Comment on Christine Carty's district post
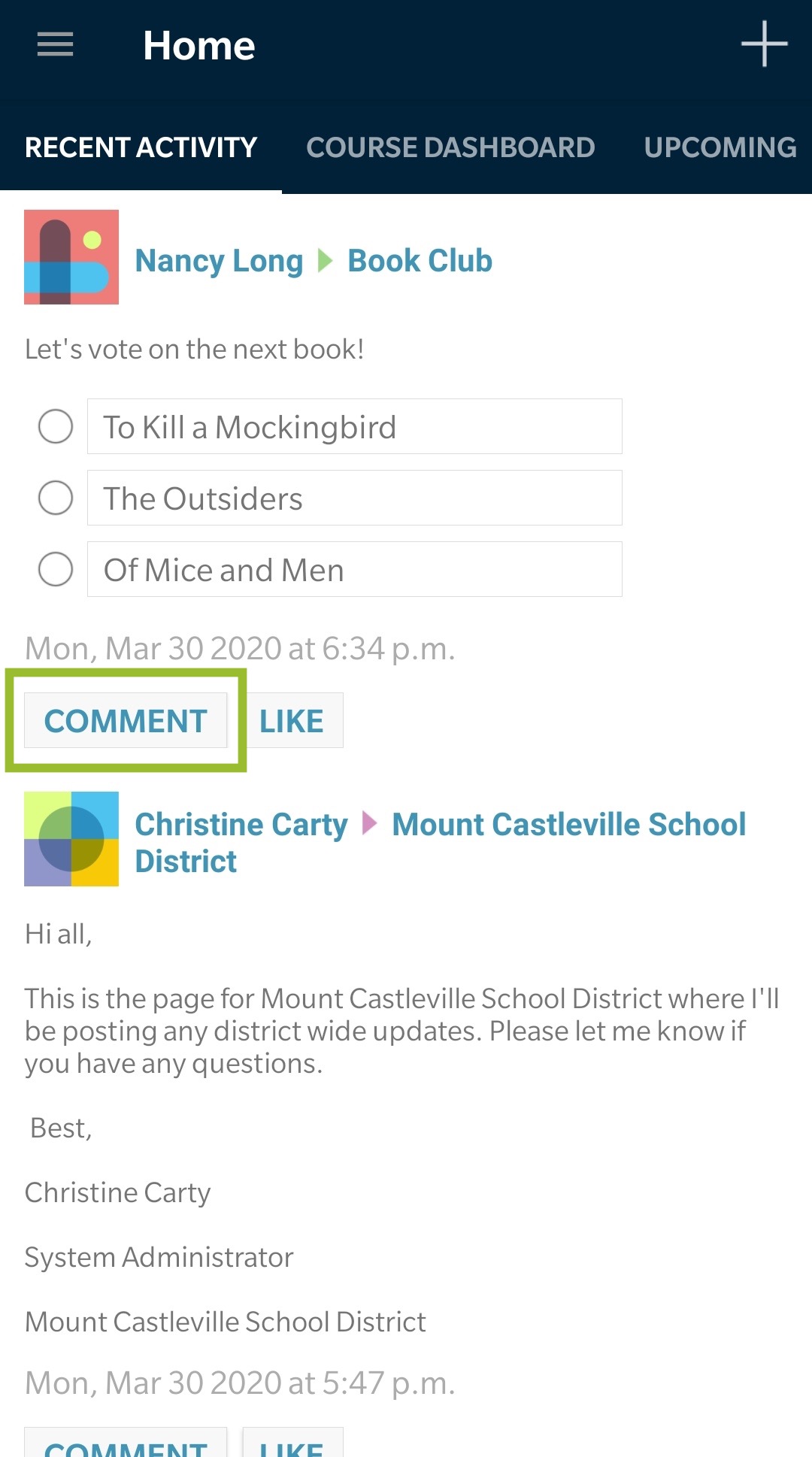Image resolution: width=812 pixels, height=1457 pixels. [126, 1445]
